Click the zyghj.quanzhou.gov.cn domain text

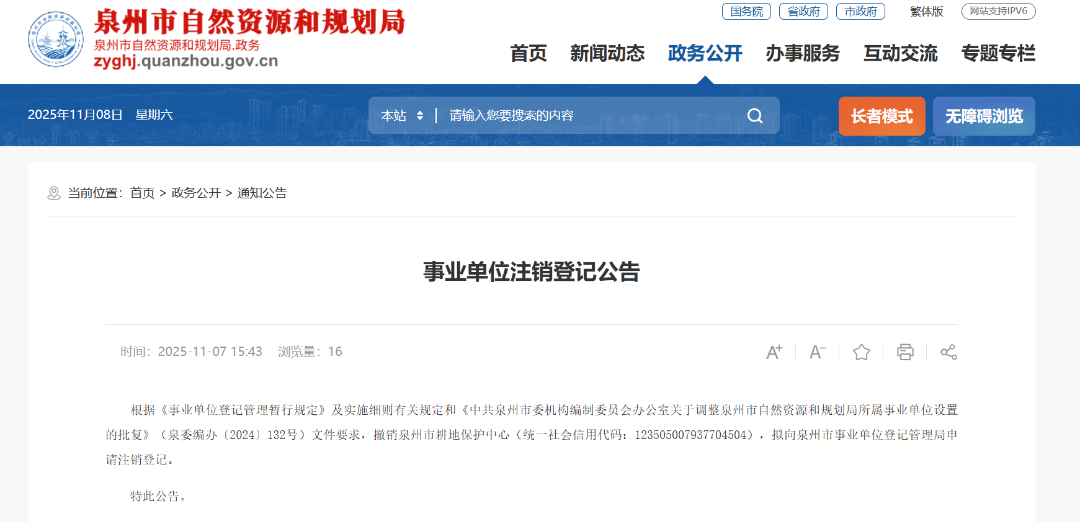click(x=186, y=61)
